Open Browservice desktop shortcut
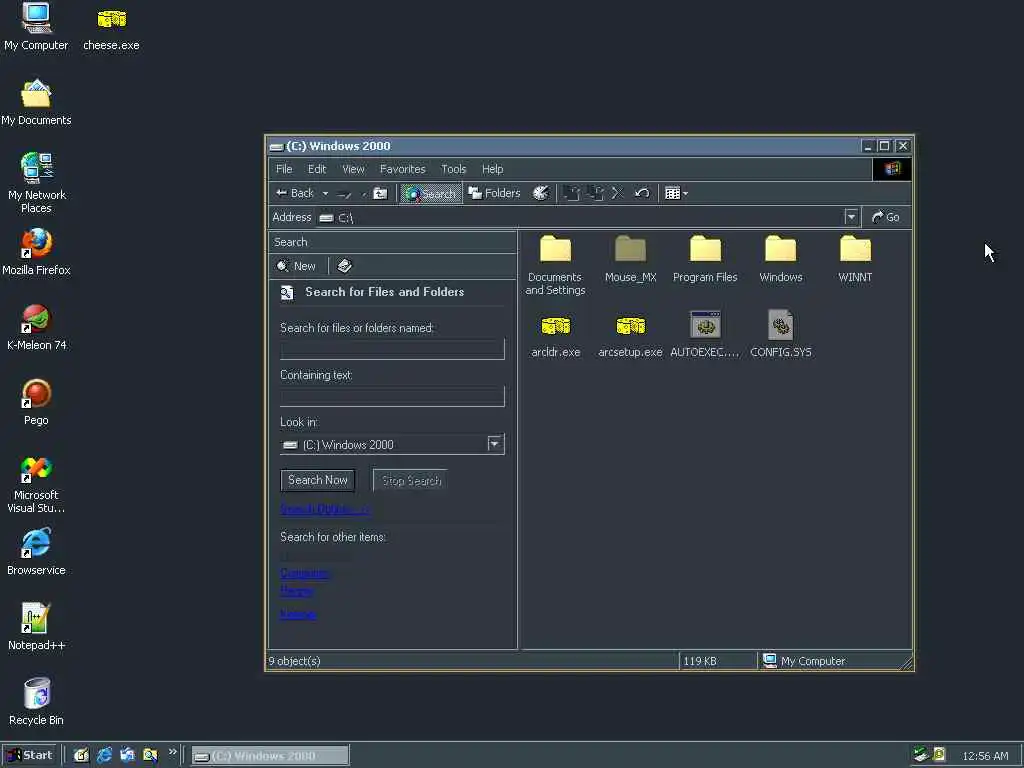1024x768 pixels. click(x=36, y=552)
